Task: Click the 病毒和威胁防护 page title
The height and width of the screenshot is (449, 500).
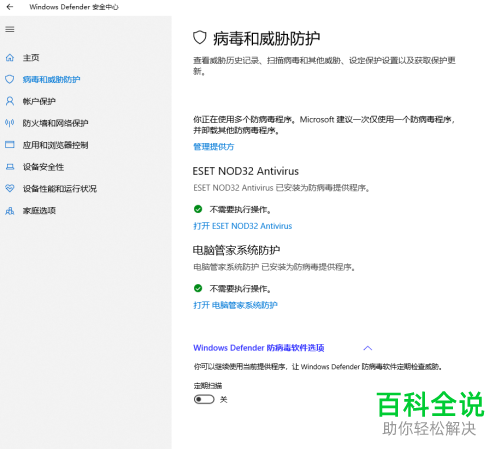Action: coord(267,38)
